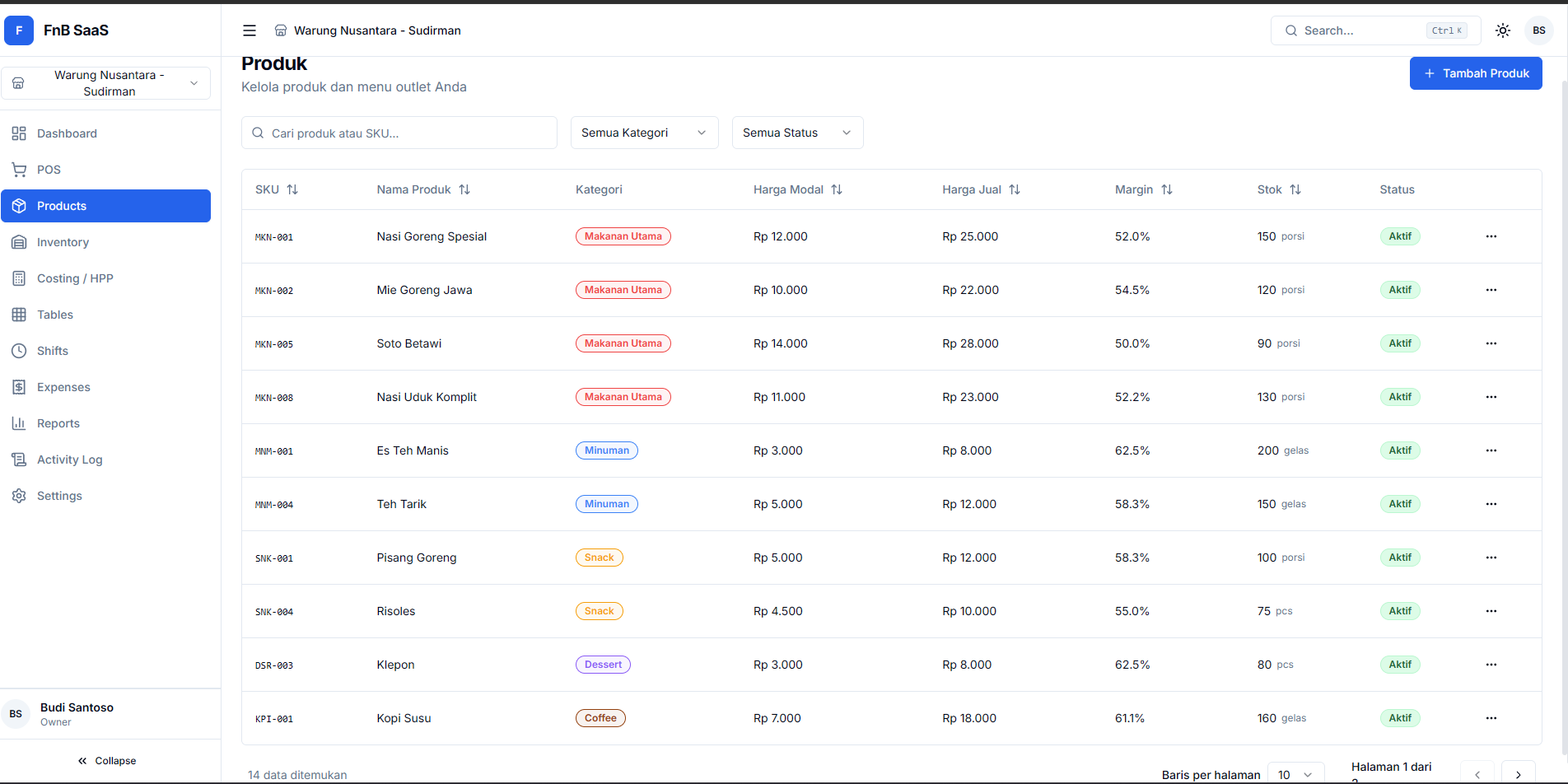
Task: Expand the Warung Nusantara outlet selector
Action: pos(106,83)
